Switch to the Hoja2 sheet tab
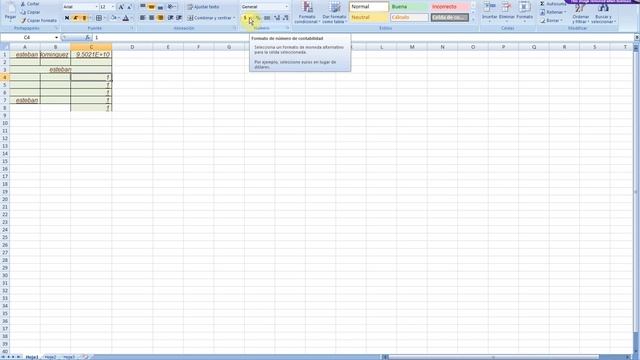This screenshot has height=360, width=640. (x=50, y=357)
